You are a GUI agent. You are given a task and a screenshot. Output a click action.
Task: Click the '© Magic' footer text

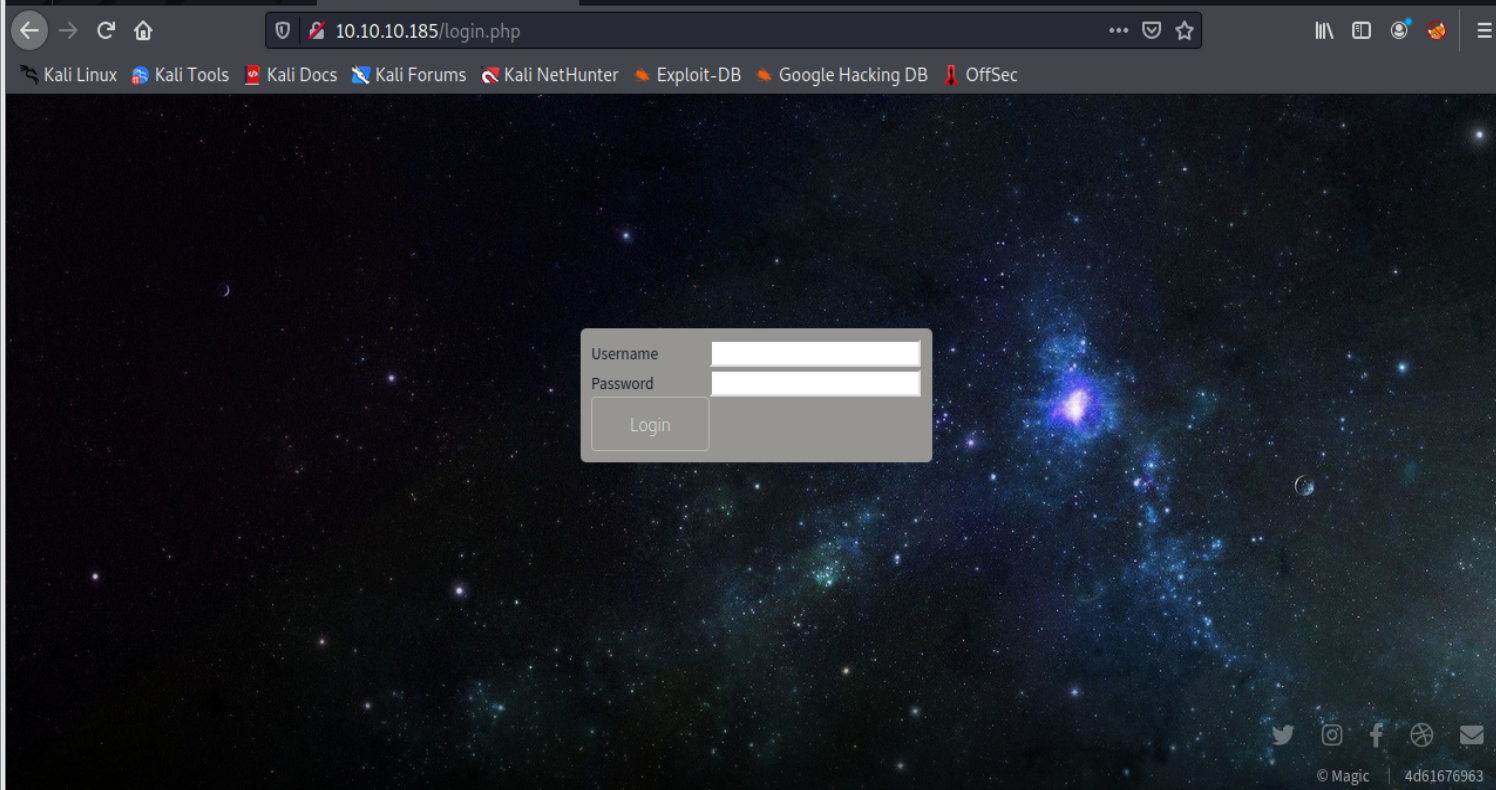1343,776
